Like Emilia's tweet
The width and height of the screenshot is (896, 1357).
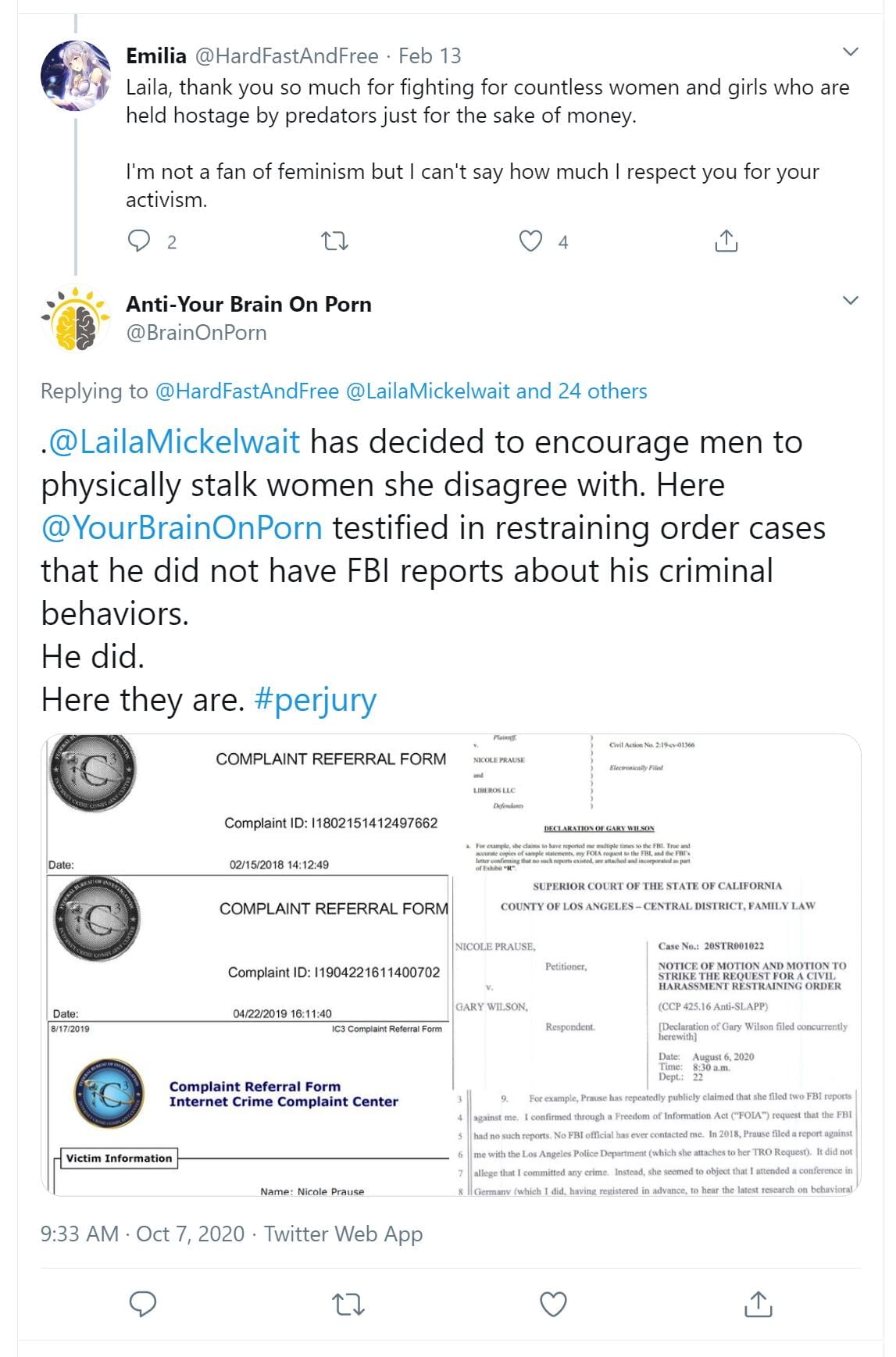[x=531, y=241]
